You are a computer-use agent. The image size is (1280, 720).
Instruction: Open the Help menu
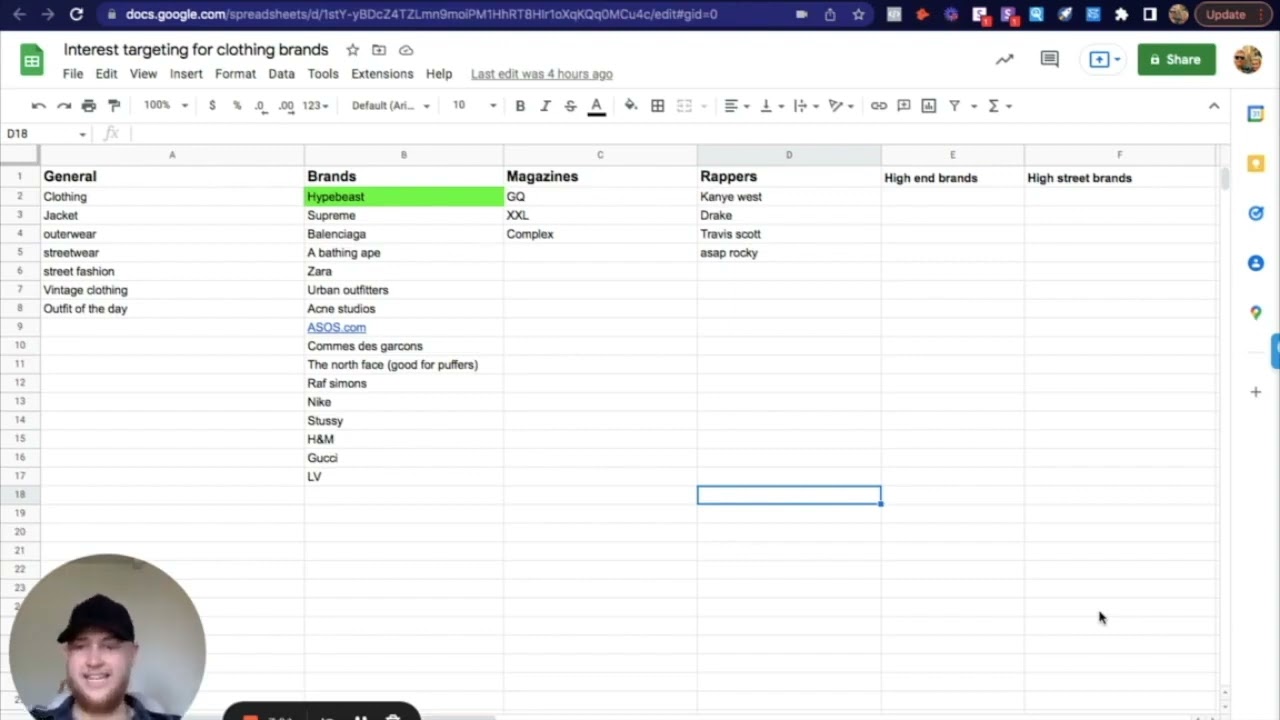(x=439, y=74)
